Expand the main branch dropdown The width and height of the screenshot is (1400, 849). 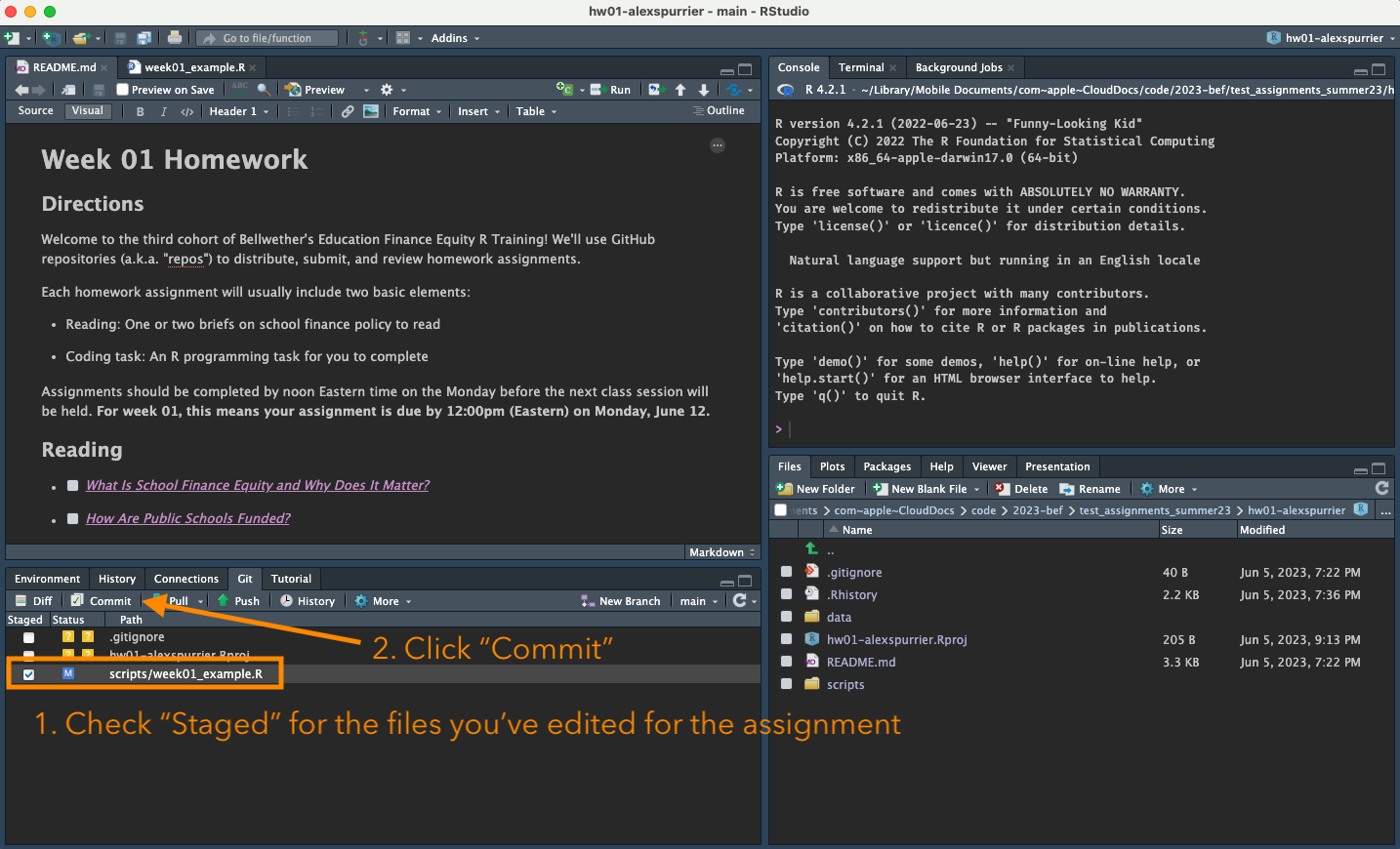click(698, 601)
